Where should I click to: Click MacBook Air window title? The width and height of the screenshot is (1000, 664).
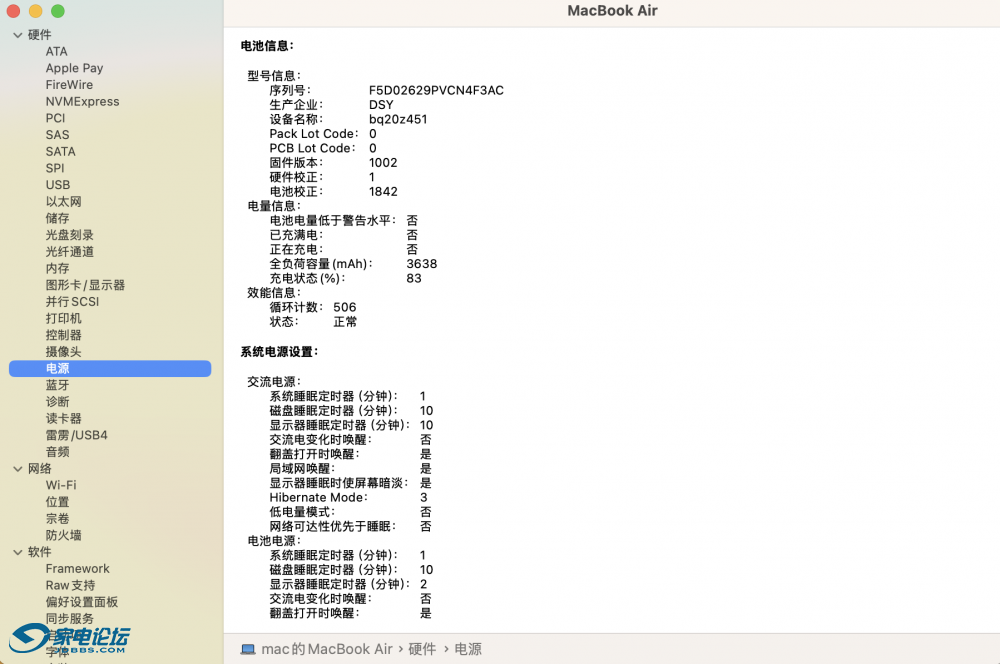click(x=612, y=11)
